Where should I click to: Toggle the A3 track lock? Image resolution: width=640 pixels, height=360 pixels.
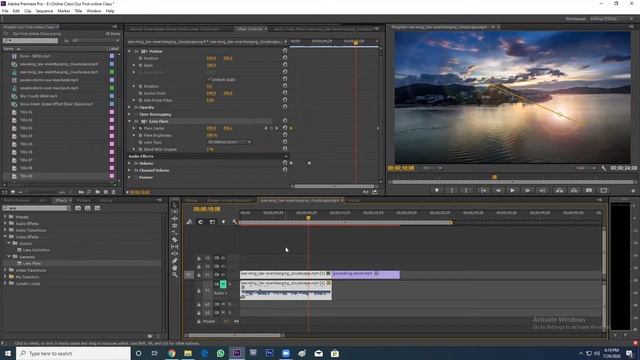(199, 313)
